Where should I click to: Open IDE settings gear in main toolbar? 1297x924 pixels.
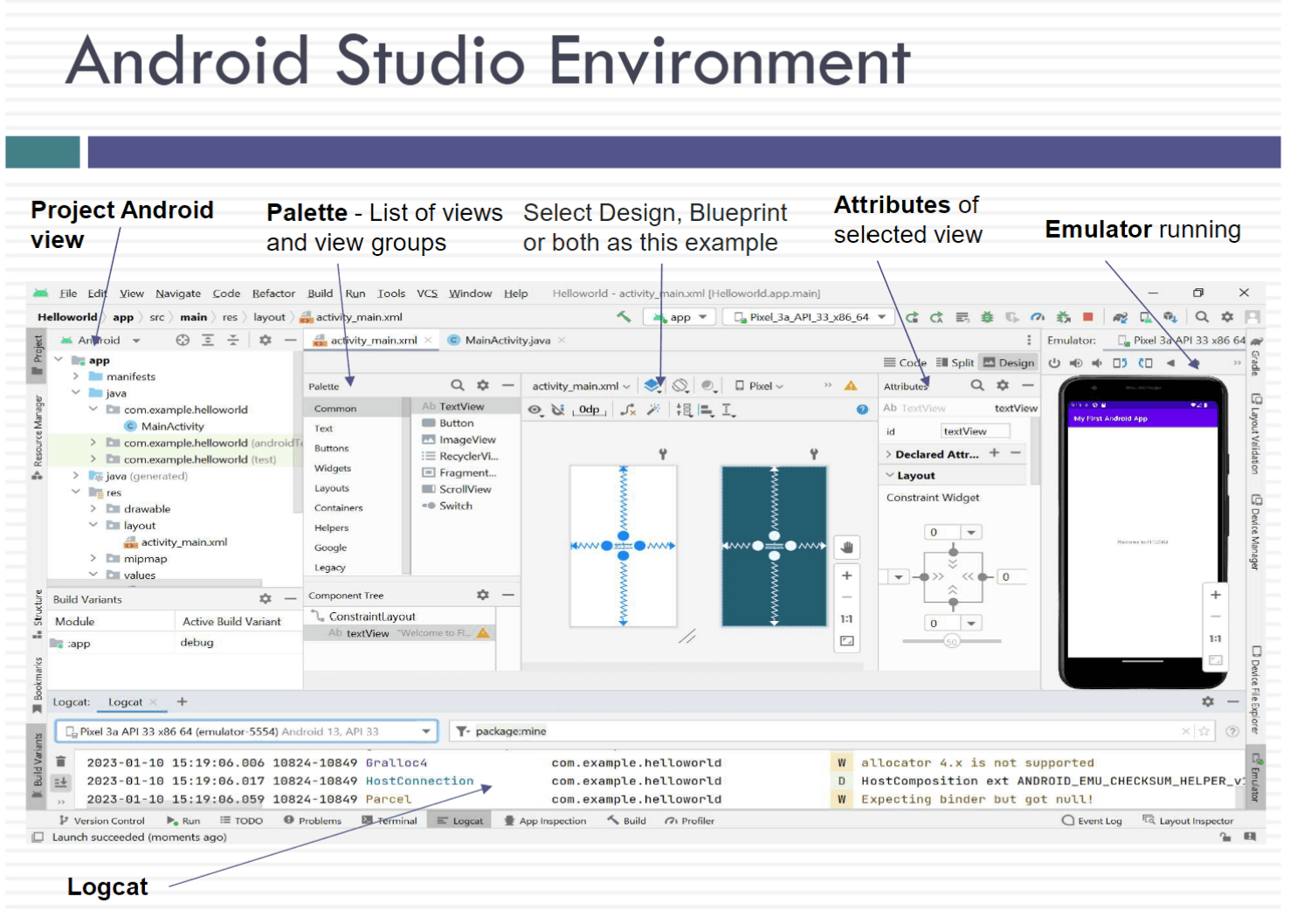(x=1227, y=317)
